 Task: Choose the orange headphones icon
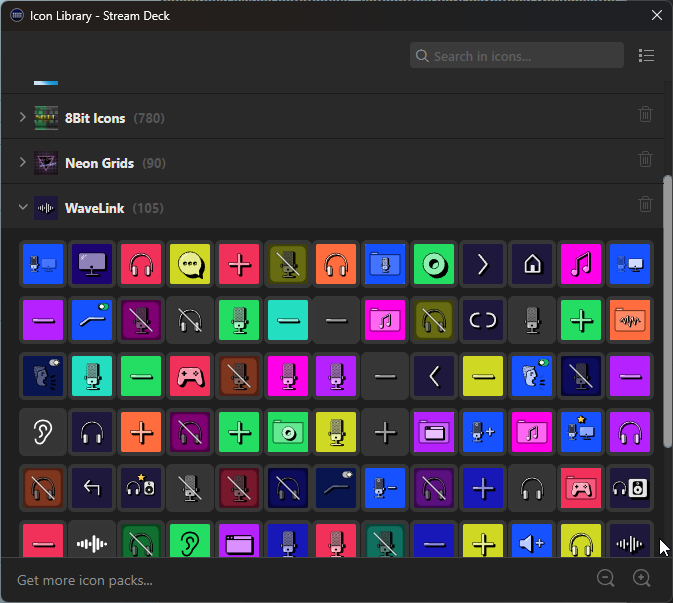336,264
